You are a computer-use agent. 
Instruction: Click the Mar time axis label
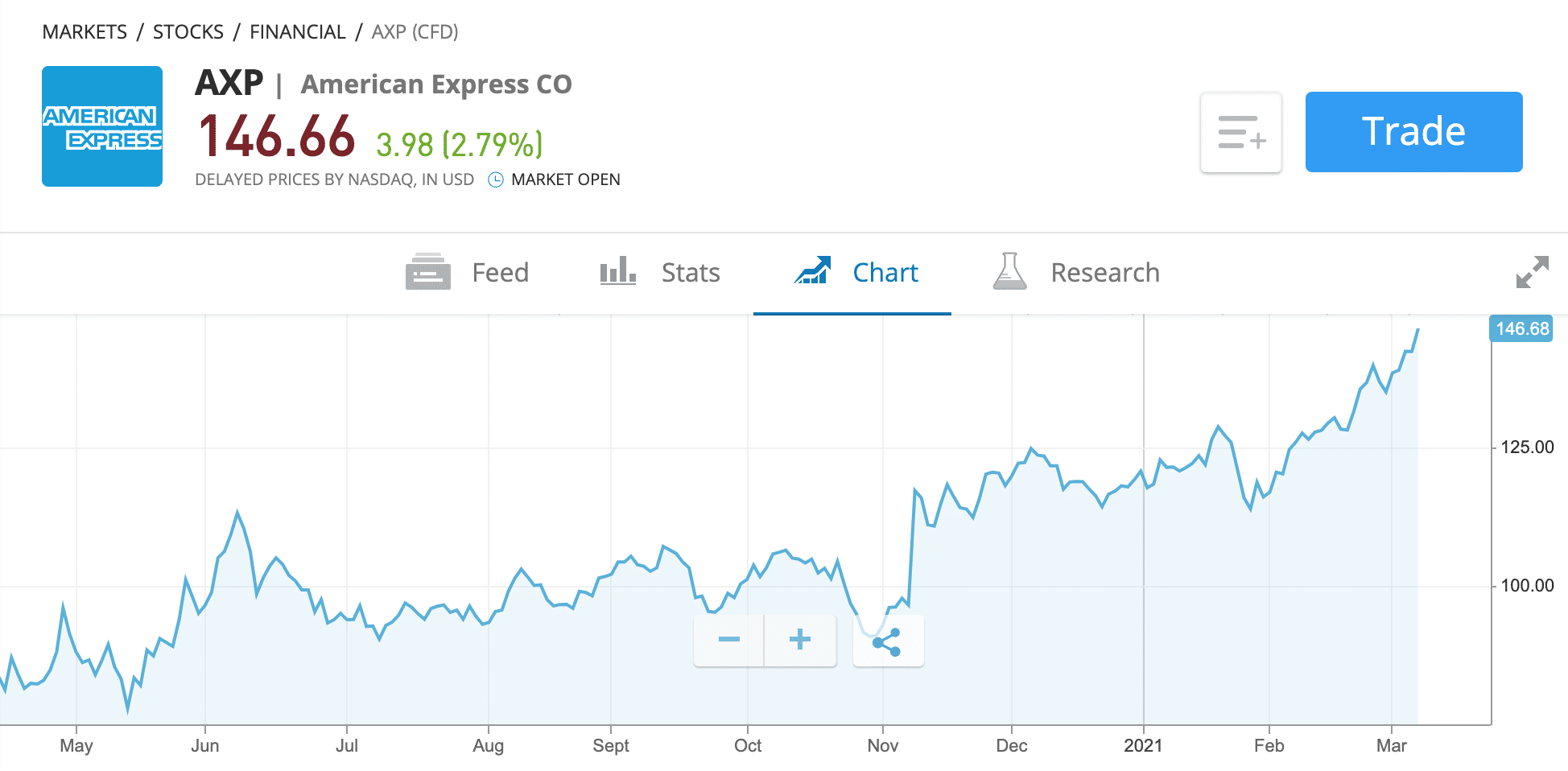1392,746
